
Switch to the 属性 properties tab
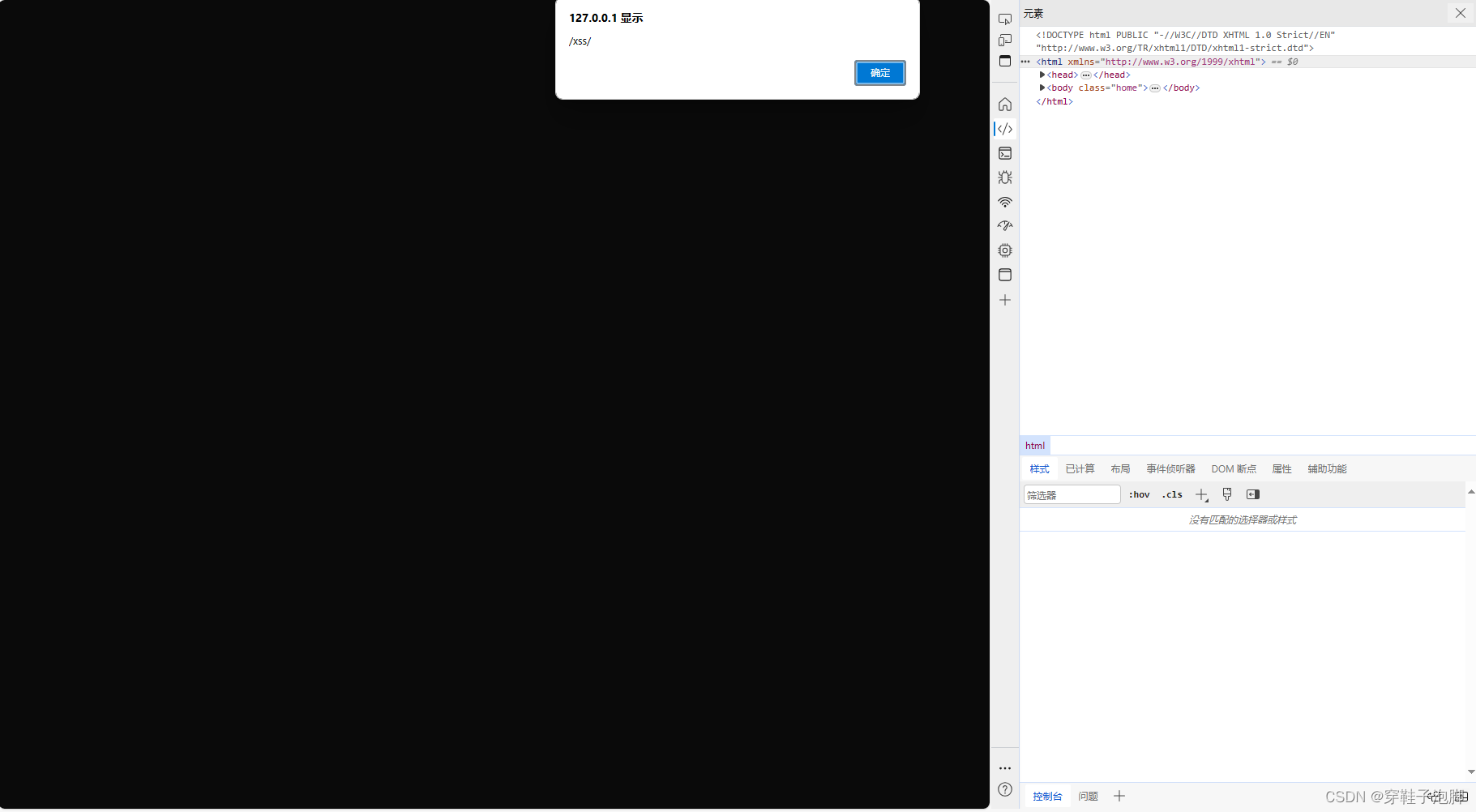1282,469
